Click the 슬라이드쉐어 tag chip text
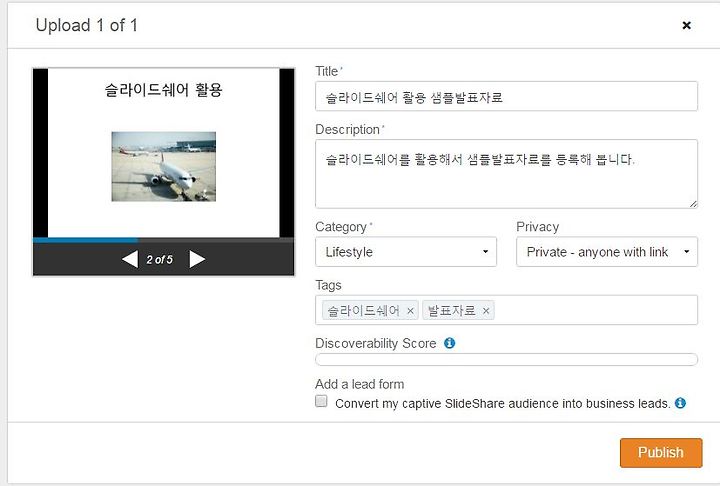 pyautogui.click(x=363, y=311)
